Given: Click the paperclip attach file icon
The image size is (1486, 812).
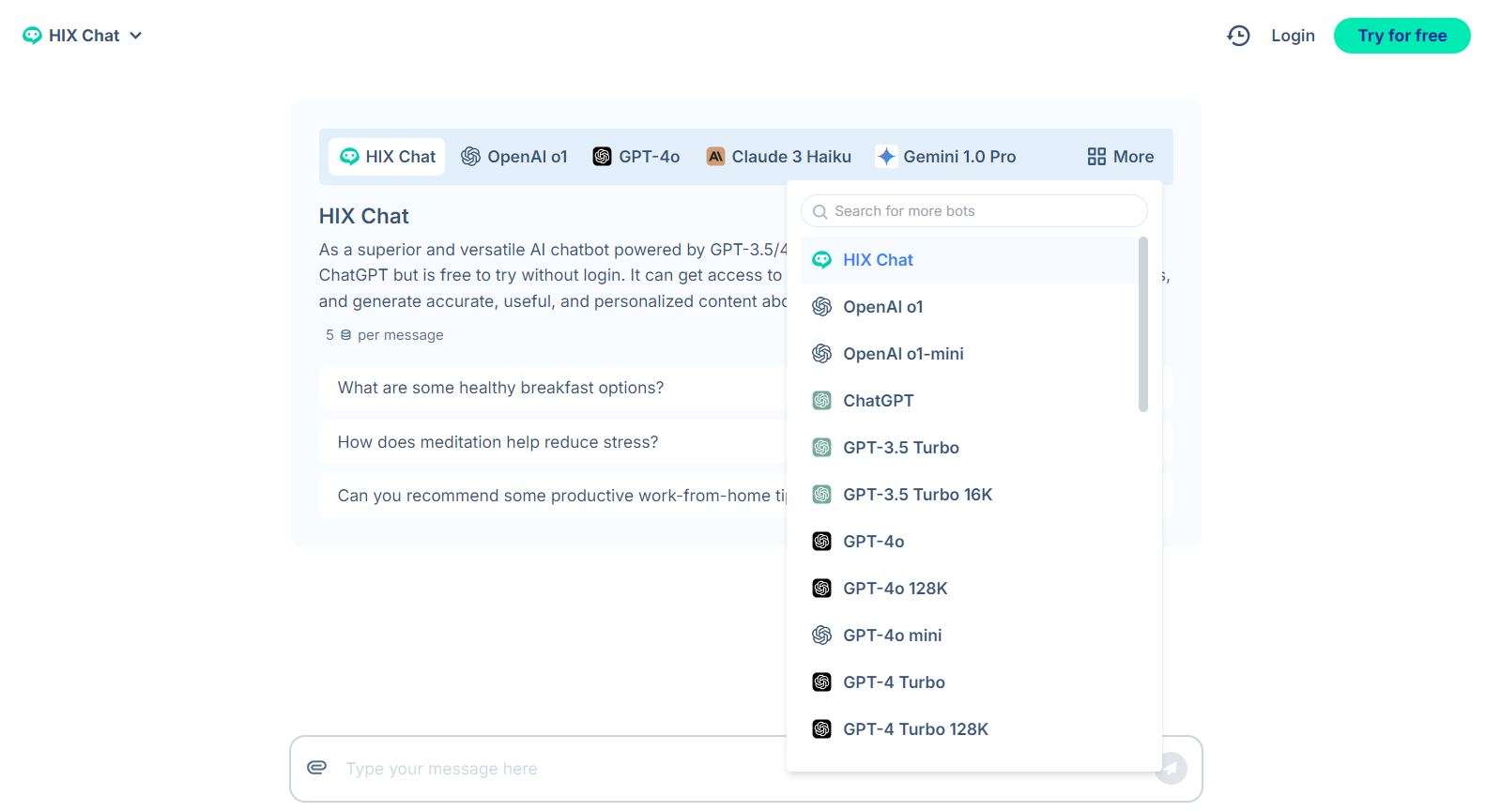Looking at the screenshot, I should pos(317,768).
